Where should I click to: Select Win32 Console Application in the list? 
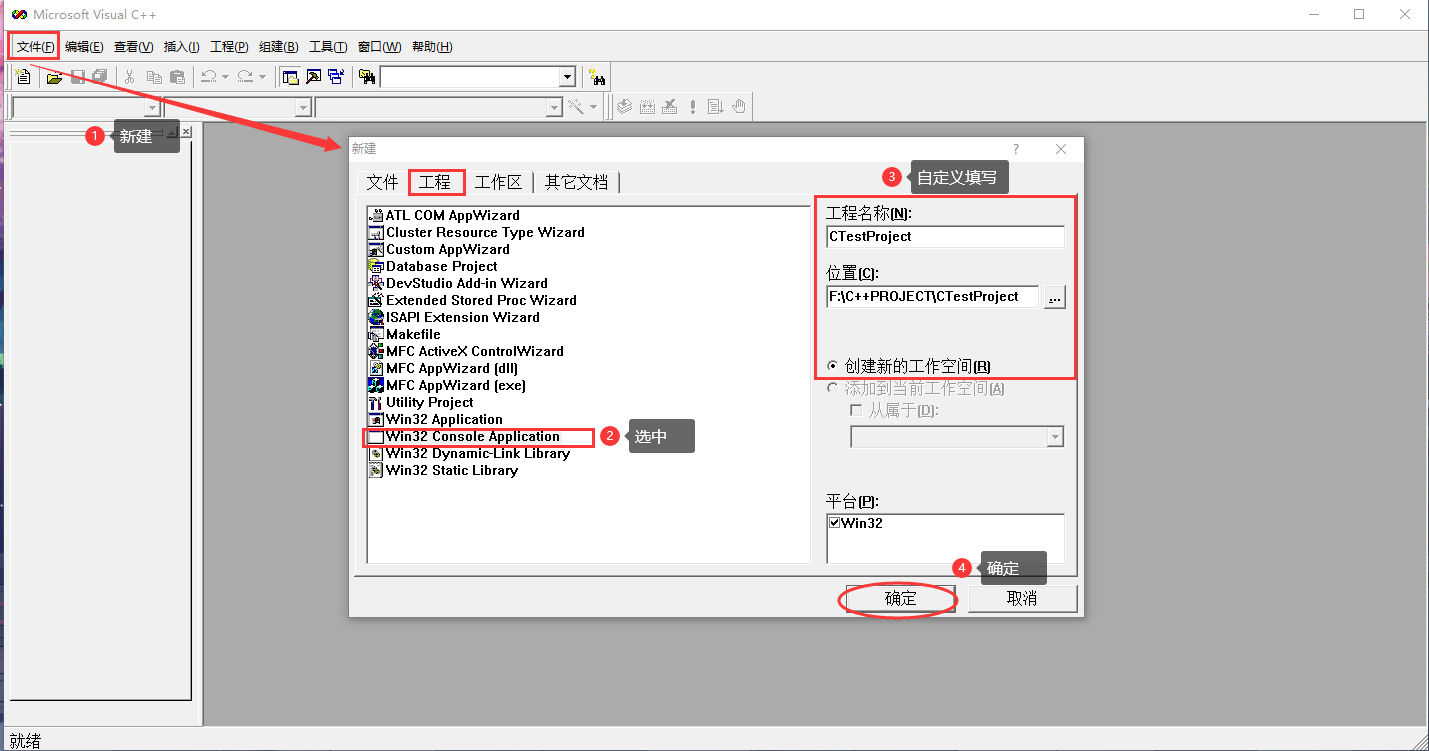[x=473, y=436]
